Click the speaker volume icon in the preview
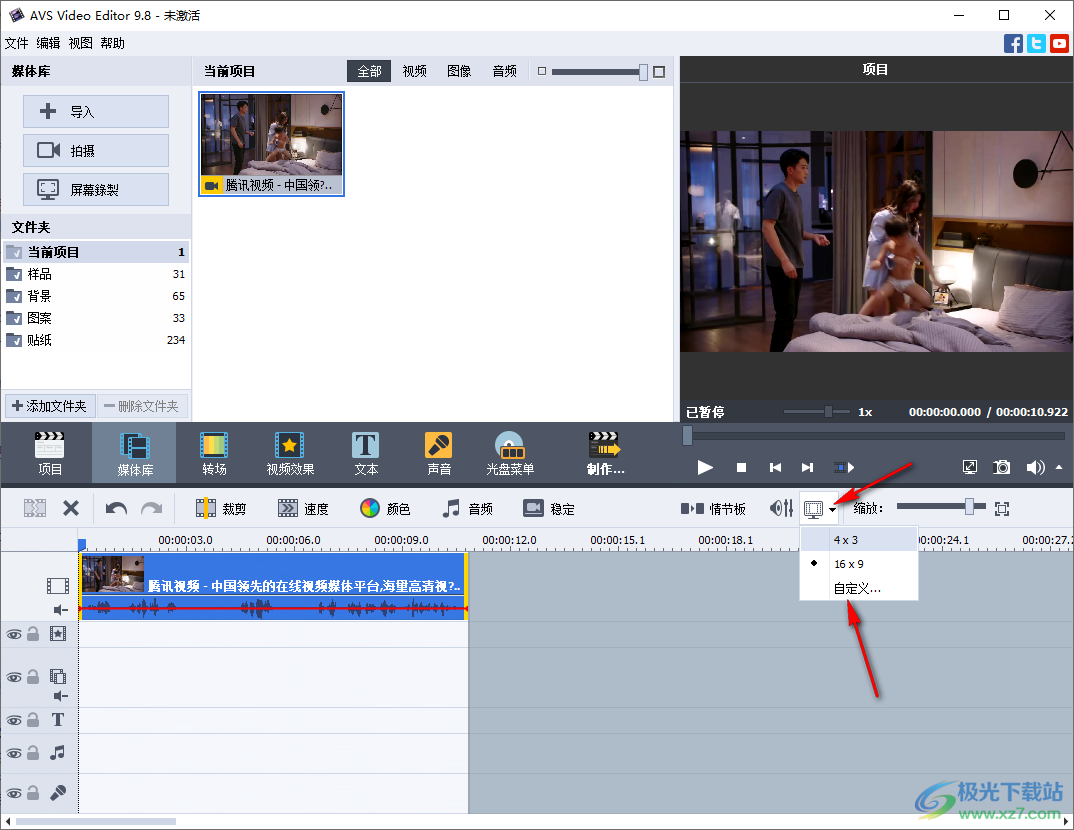Viewport: 1074px width, 830px height. [x=1035, y=467]
